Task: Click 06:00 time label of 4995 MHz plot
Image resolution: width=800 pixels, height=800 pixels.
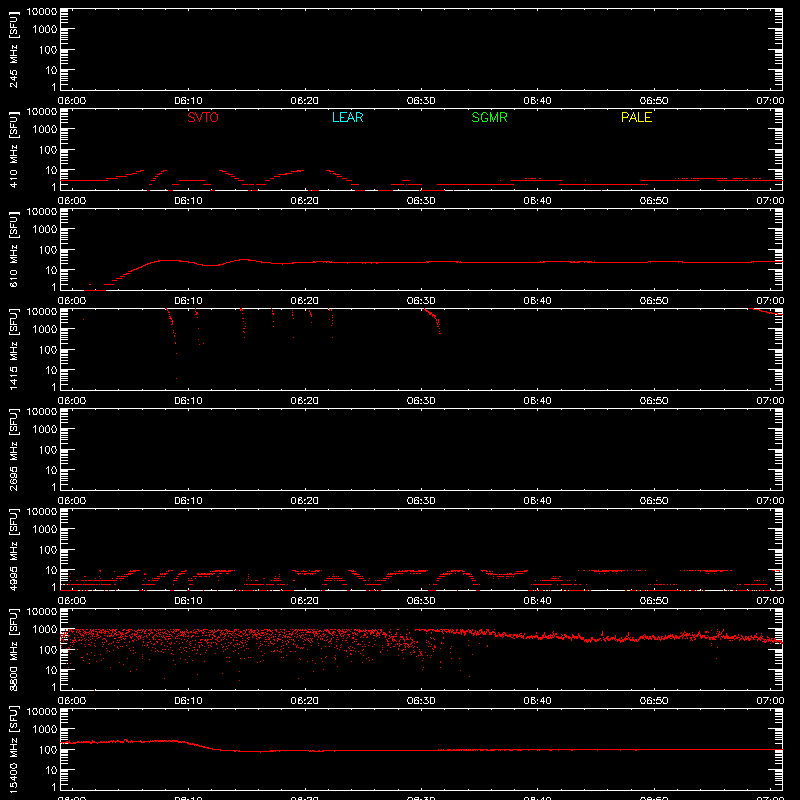Action: tap(72, 601)
